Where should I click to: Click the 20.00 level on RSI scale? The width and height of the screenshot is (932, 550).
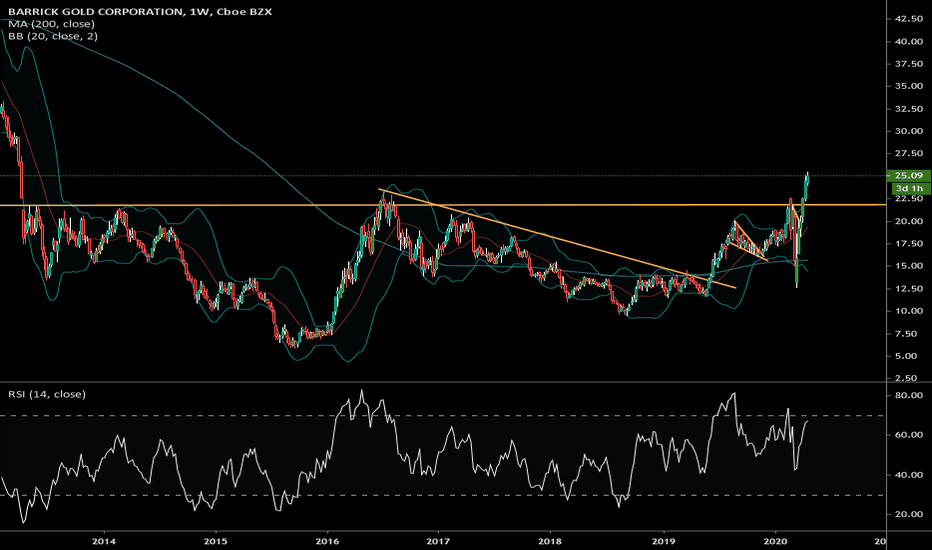point(909,514)
